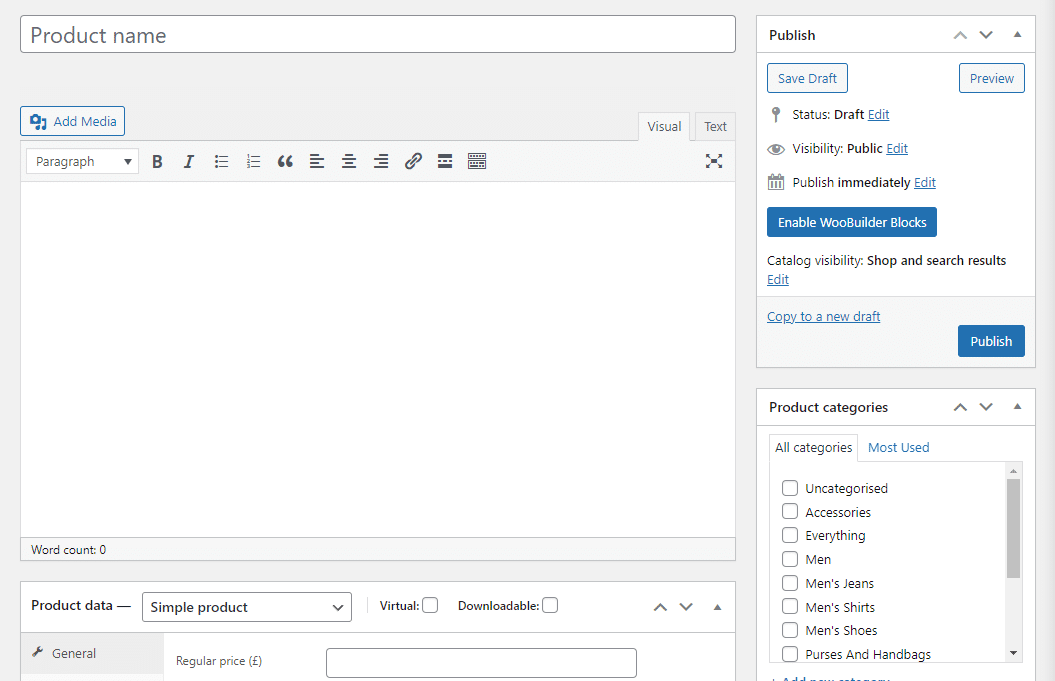Open the Paragraph format dropdown
1055x681 pixels.
(x=82, y=162)
